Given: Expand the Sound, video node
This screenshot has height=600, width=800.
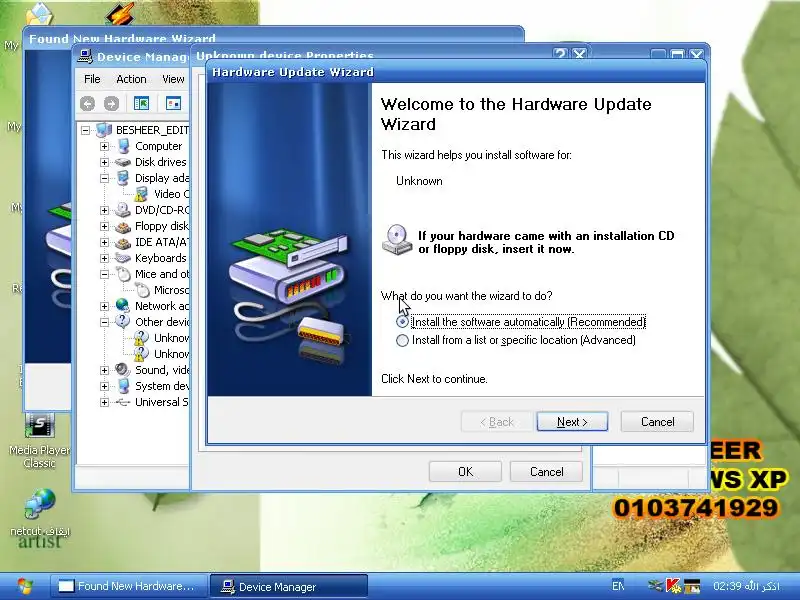Looking at the screenshot, I should point(105,370).
